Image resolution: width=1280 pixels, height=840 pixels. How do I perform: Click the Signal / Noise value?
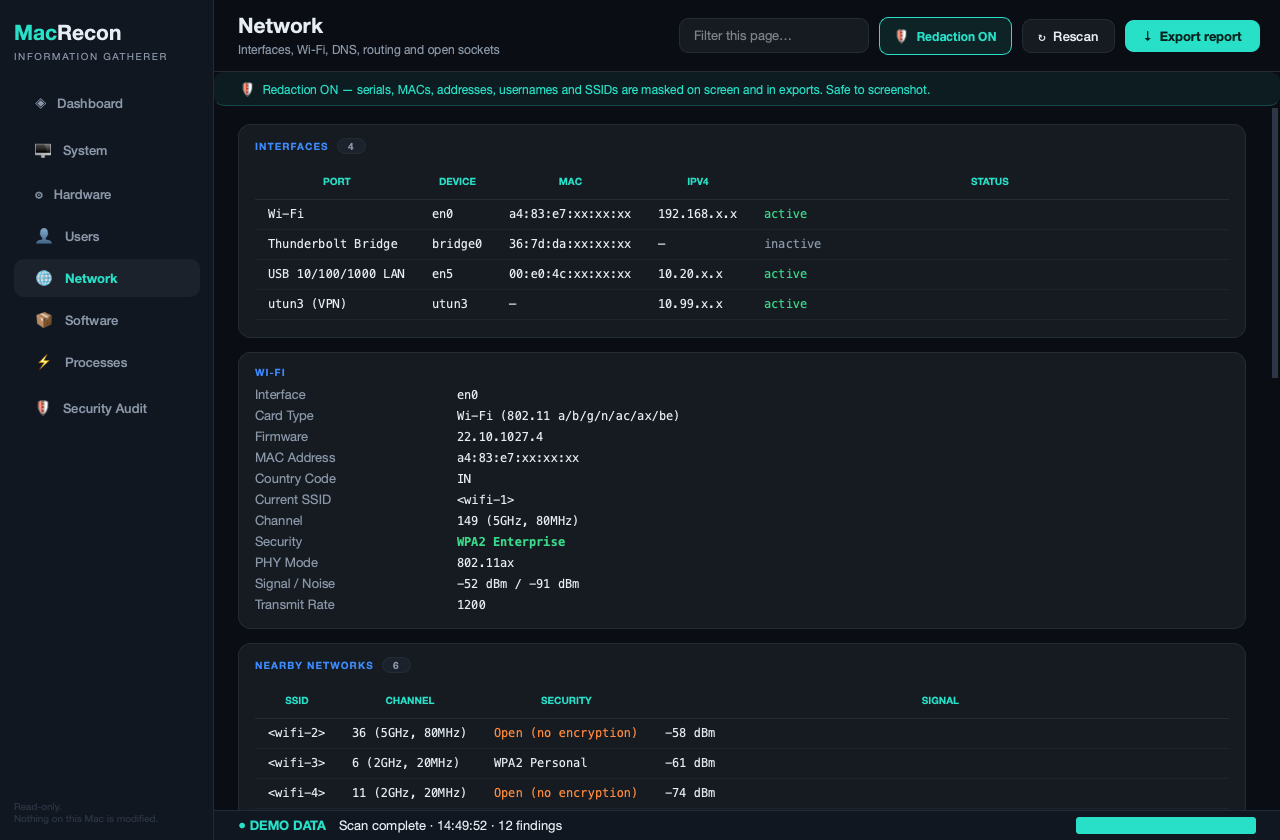[x=518, y=584]
